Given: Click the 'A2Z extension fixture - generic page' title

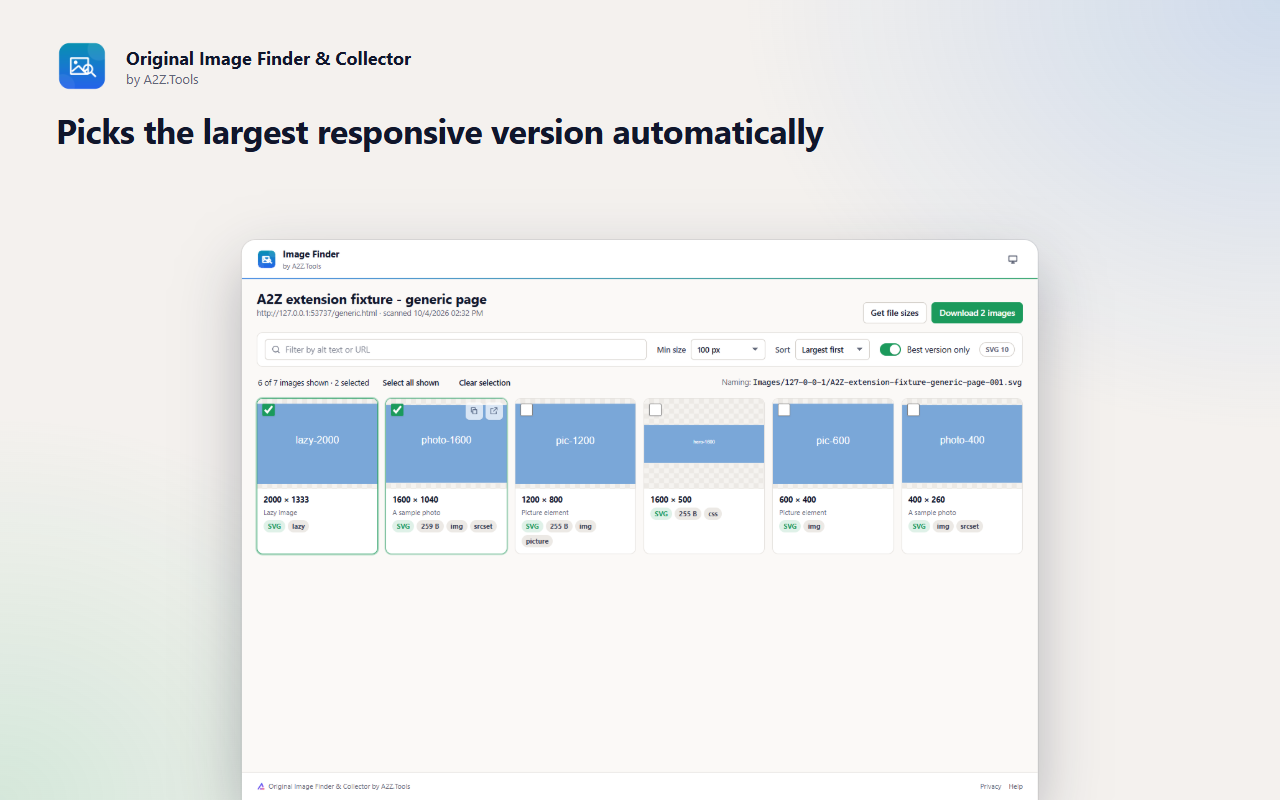Looking at the screenshot, I should click(372, 299).
